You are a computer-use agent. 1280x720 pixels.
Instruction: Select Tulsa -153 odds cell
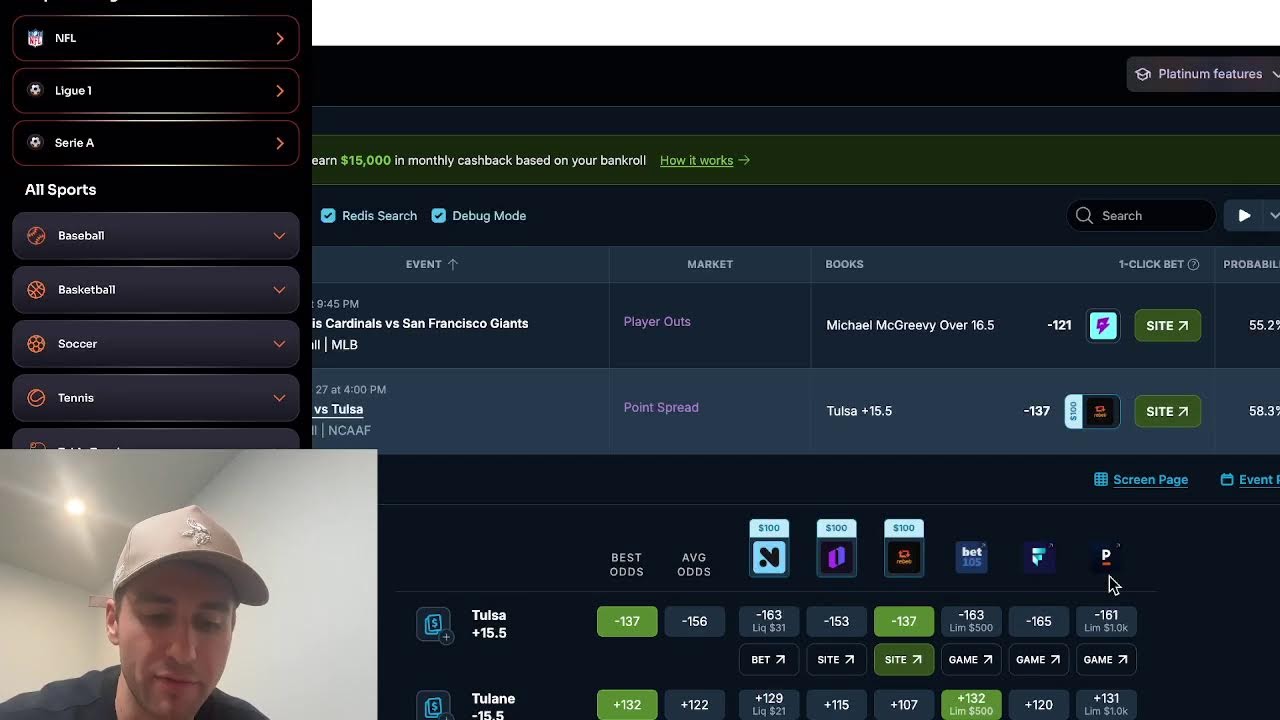coord(836,621)
